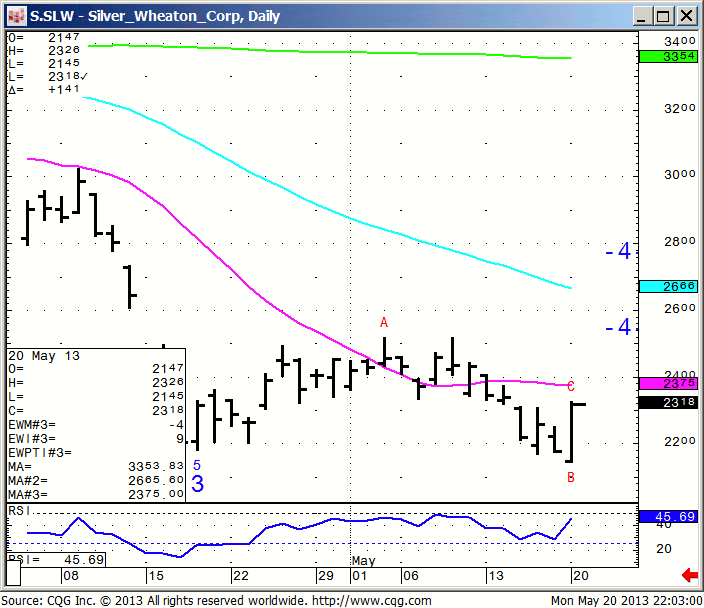Screen dimensions: 704x608
Task: Select the magenta 2375 price tag
Action: click(667, 383)
